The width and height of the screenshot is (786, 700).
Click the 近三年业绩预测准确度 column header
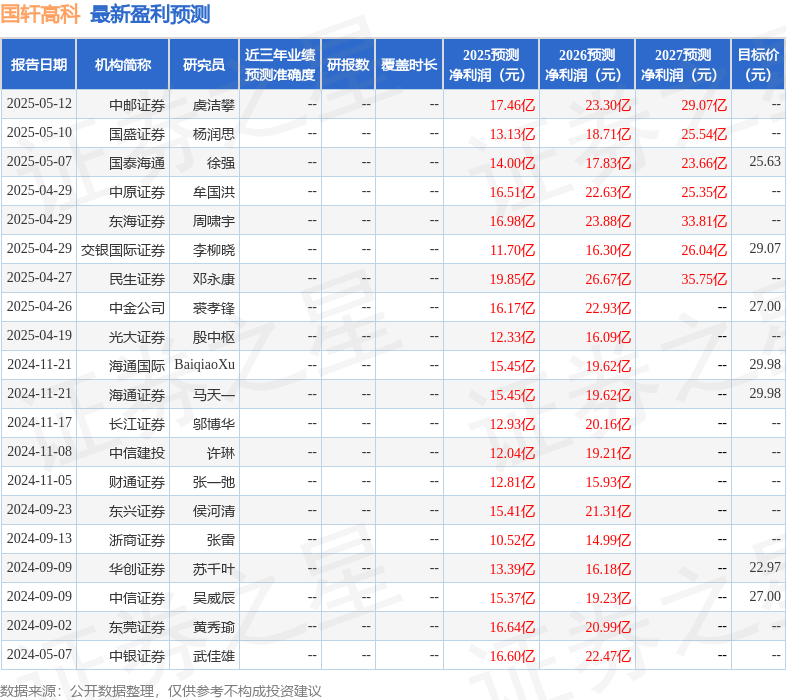(280, 65)
